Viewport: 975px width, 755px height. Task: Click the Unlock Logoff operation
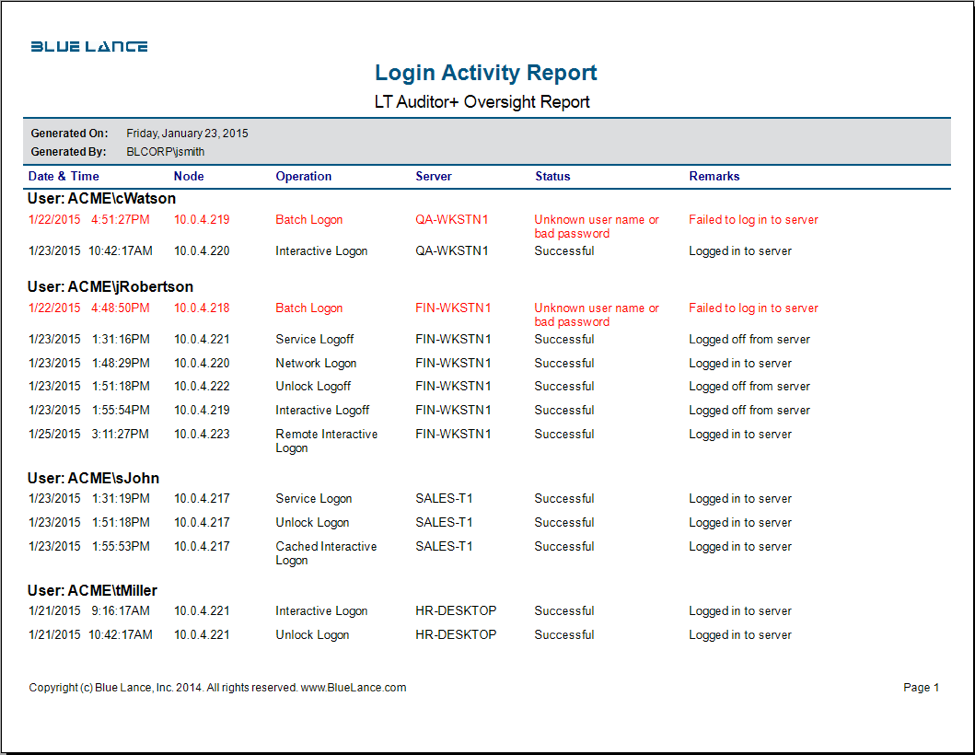pos(313,386)
